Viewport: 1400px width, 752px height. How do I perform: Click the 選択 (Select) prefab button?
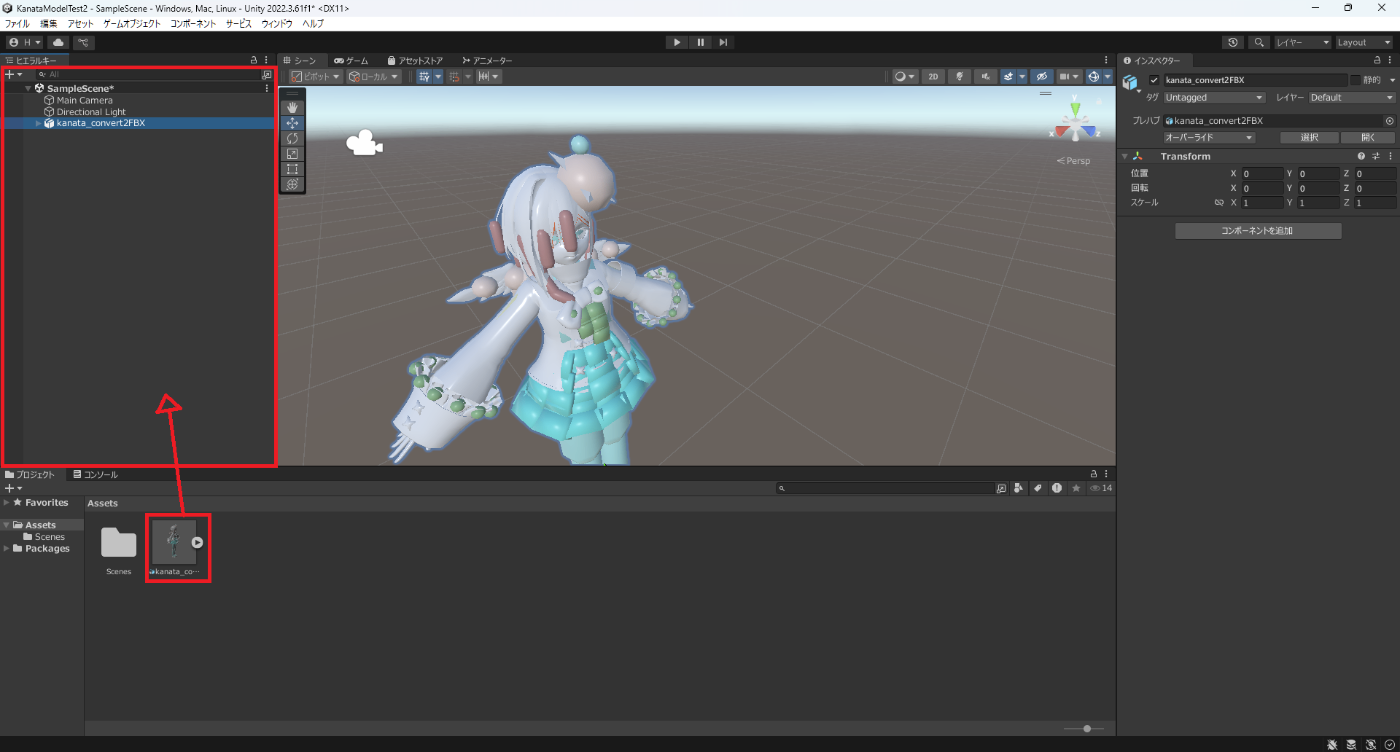coord(1309,138)
